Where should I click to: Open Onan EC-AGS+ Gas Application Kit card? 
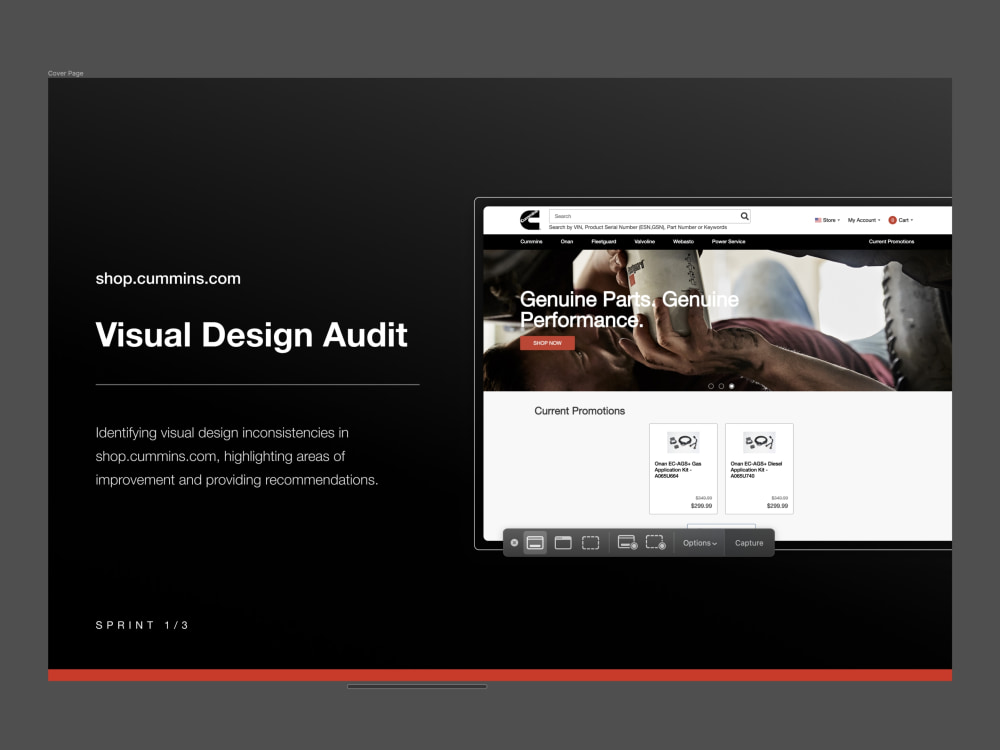point(683,469)
